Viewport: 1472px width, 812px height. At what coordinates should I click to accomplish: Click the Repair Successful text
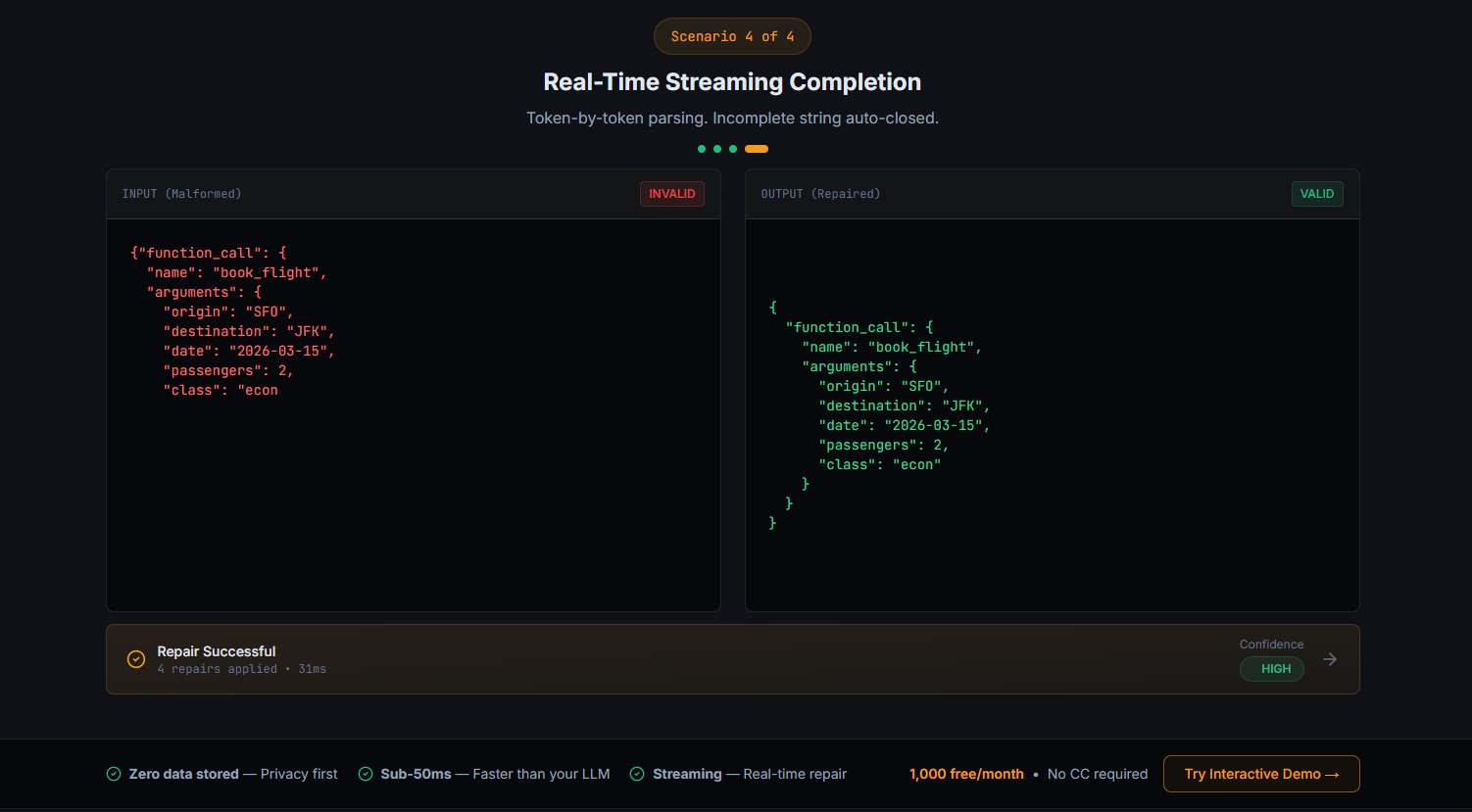217,651
